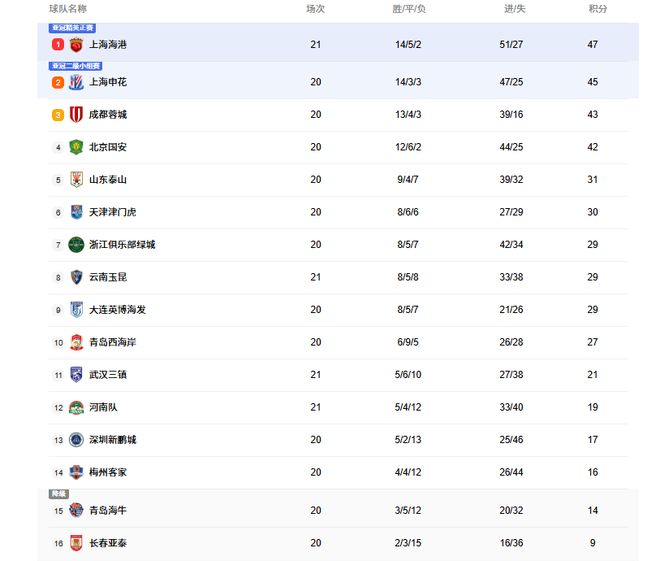660x561 pixels.
Task: Click the 深圳新鹏城 circular blue crest
Action: [x=76, y=440]
